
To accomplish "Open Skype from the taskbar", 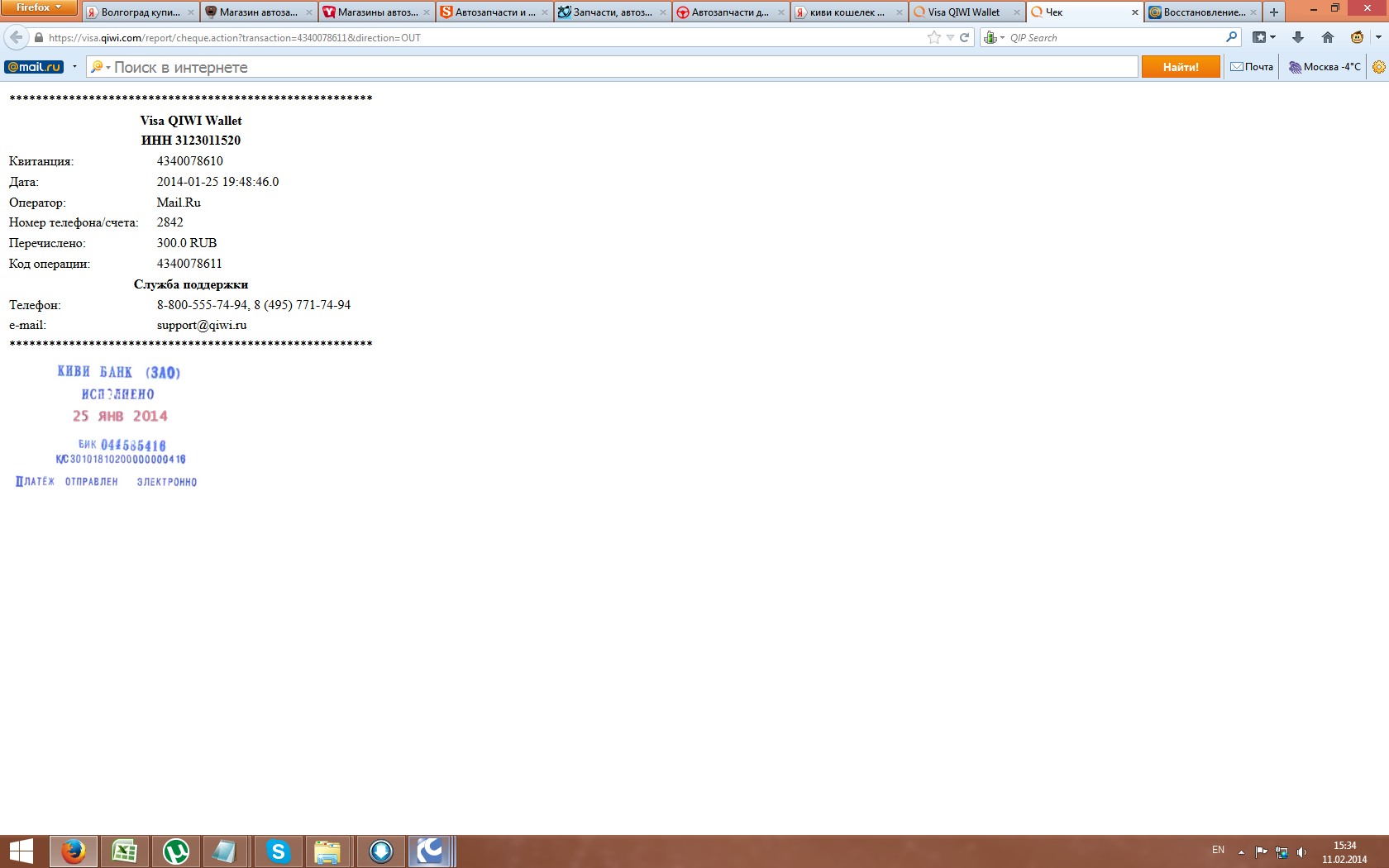I will point(279,851).
